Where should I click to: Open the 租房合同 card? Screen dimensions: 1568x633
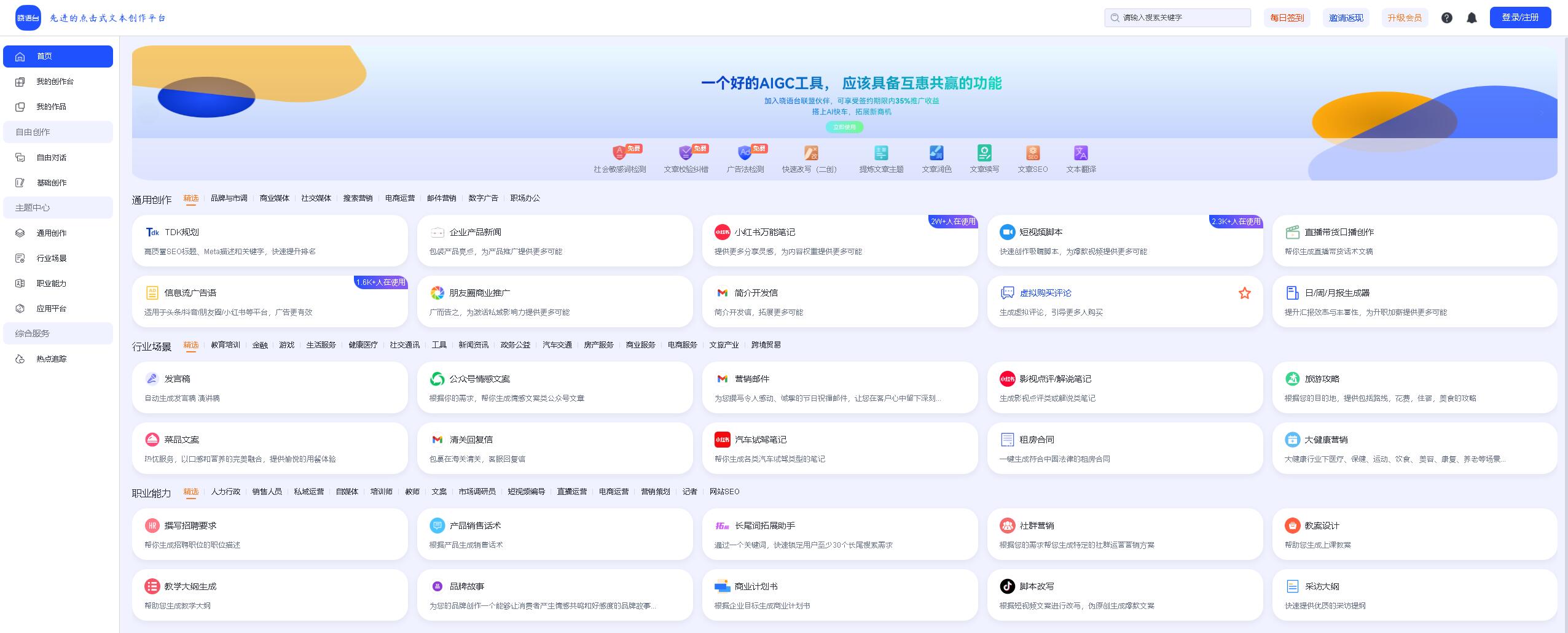1125,448
